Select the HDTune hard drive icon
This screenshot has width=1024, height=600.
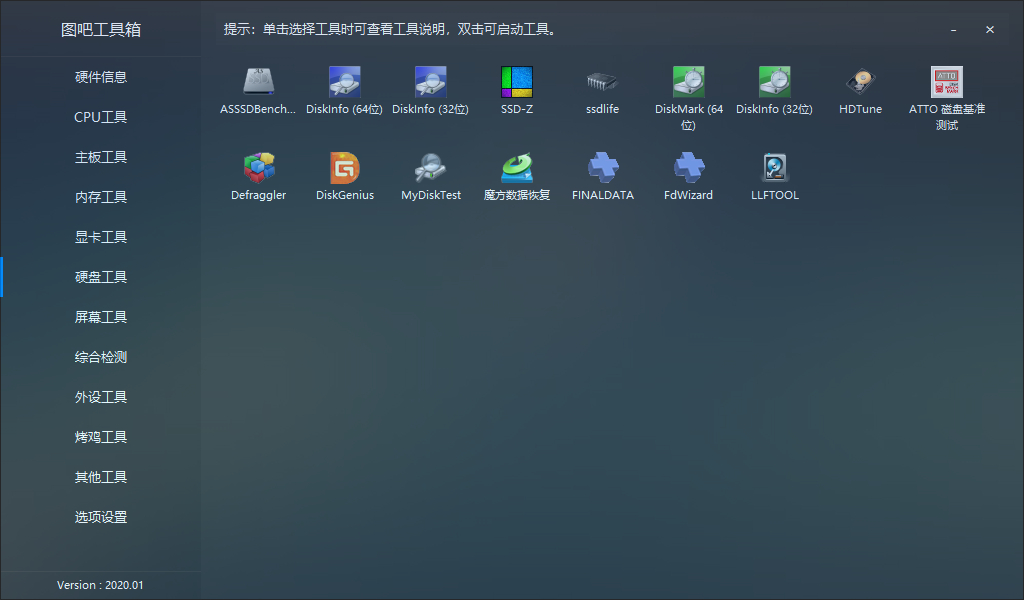tap(861, 82)
